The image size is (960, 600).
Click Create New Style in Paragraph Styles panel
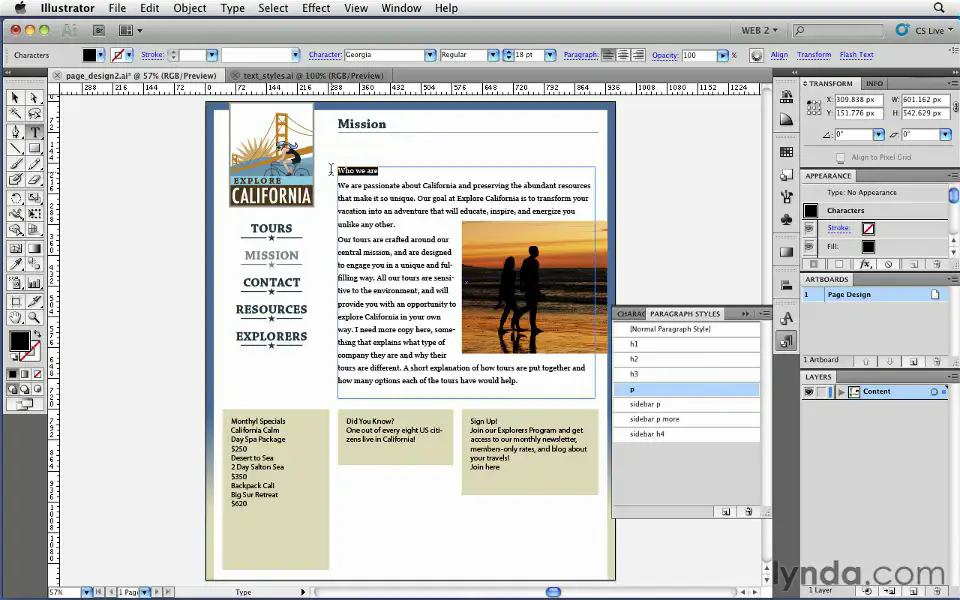726,512
